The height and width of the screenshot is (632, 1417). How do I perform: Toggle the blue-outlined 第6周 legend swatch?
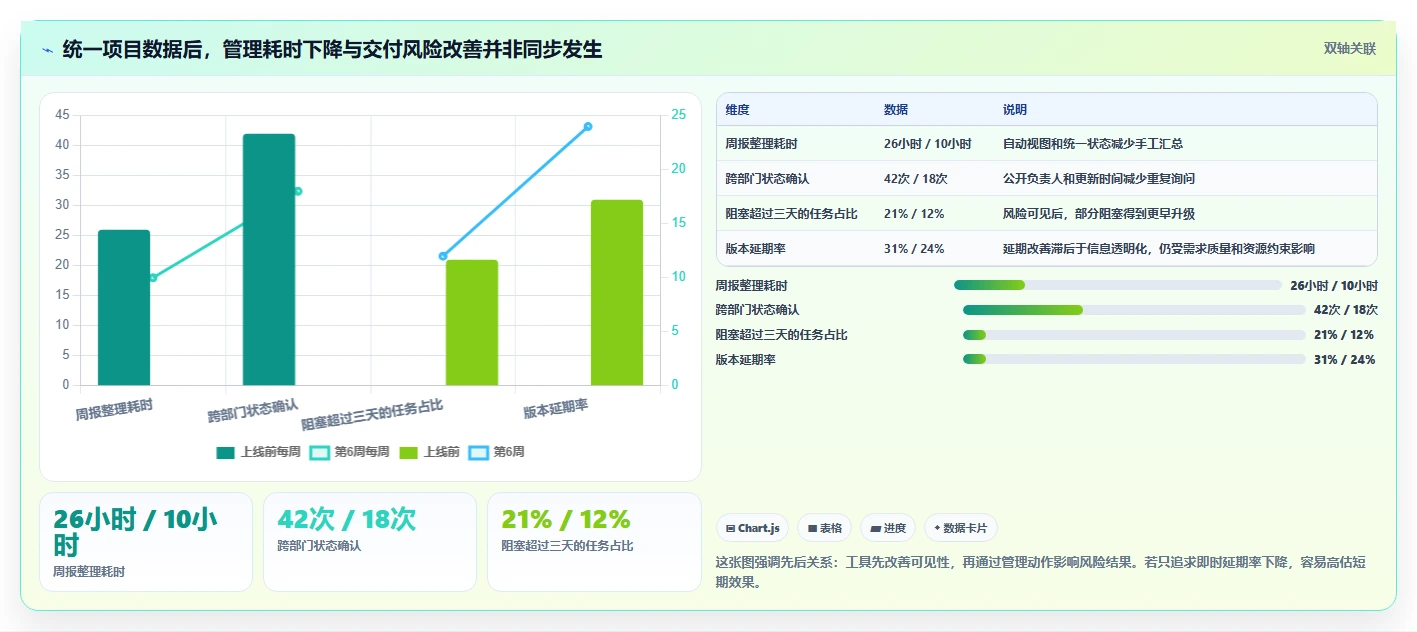479,452
